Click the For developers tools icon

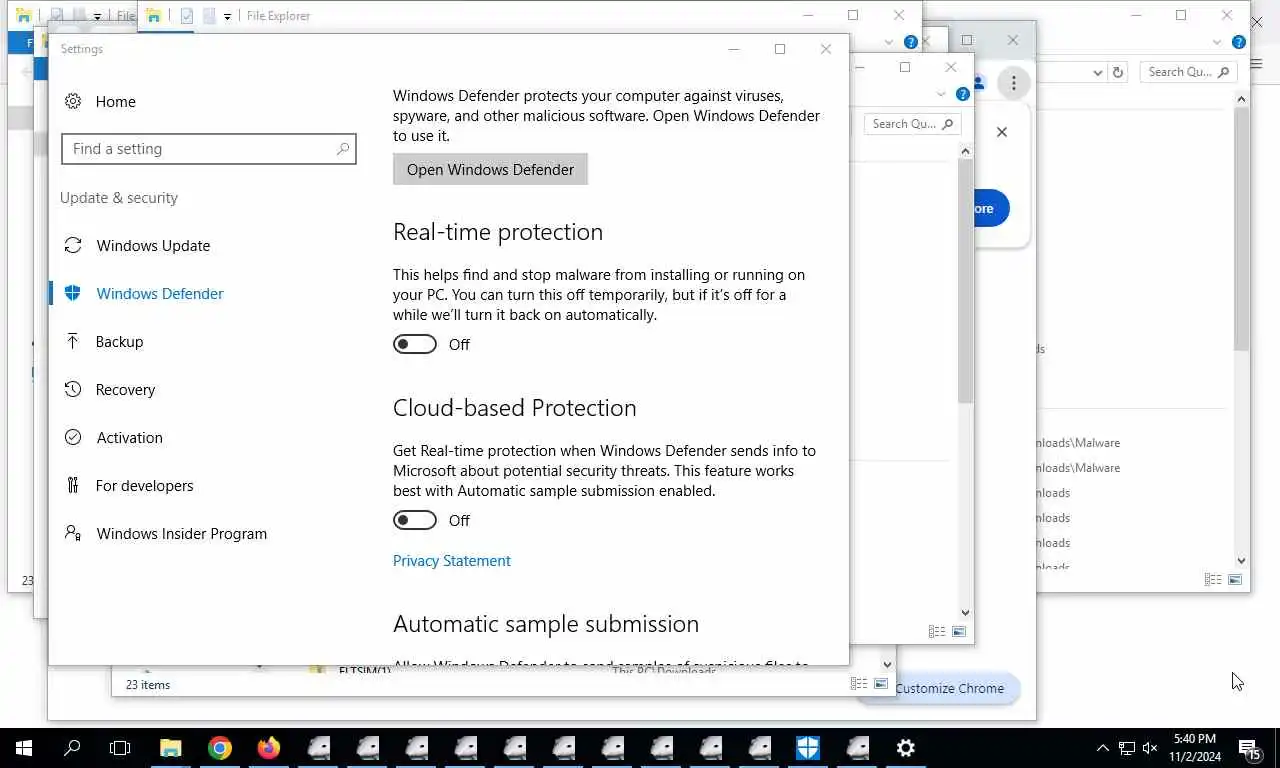(x=73, y=486)
